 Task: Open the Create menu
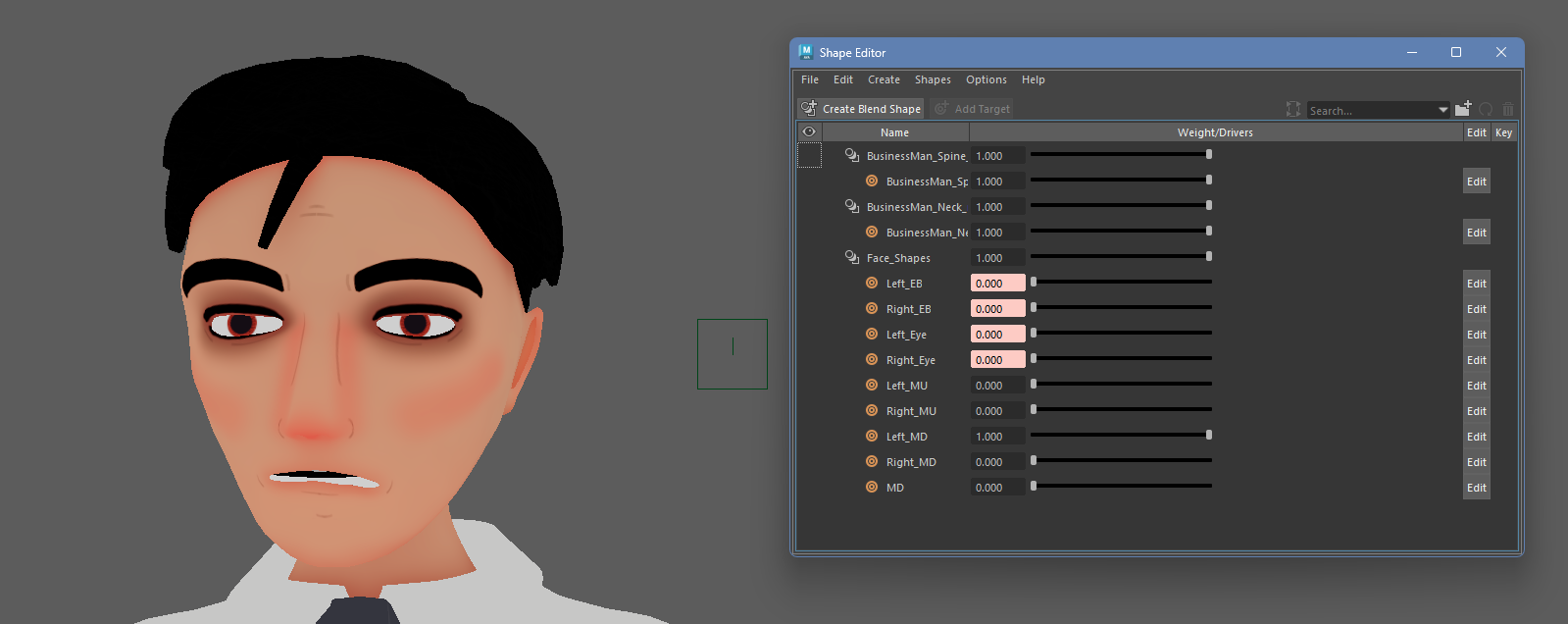point(884,79)
